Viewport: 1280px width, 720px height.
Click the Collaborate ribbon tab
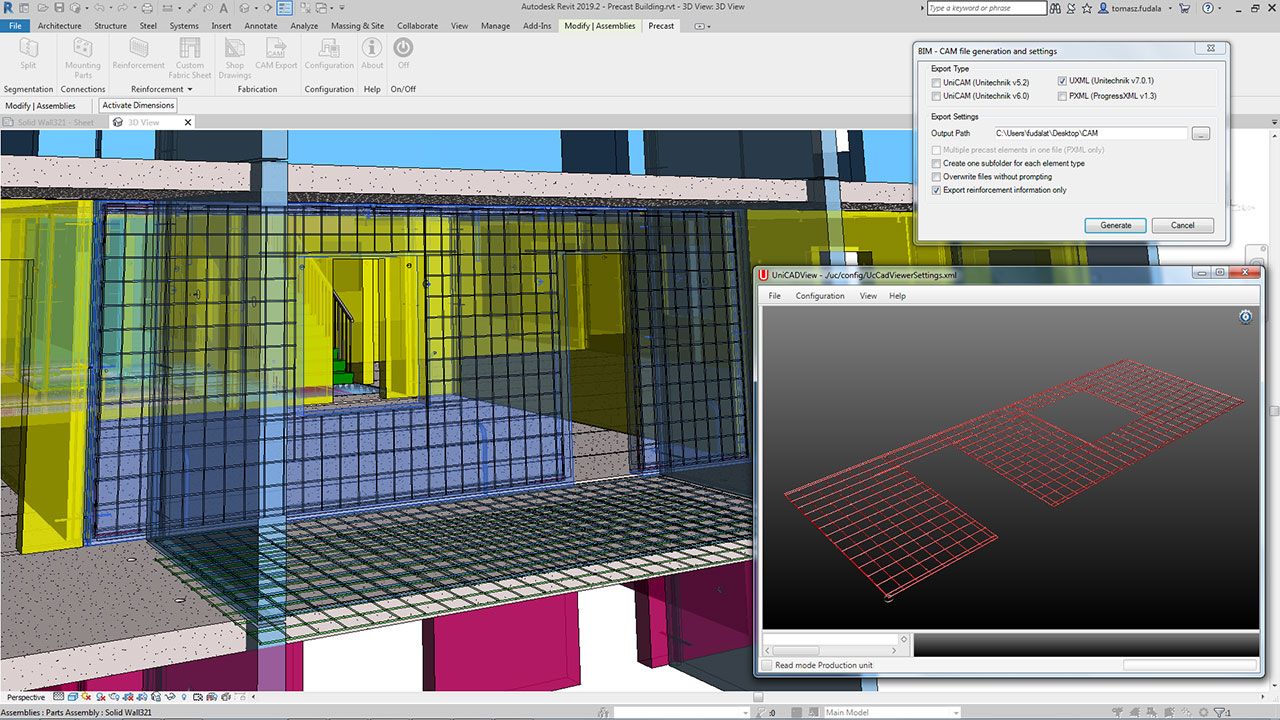pos(417,26)
